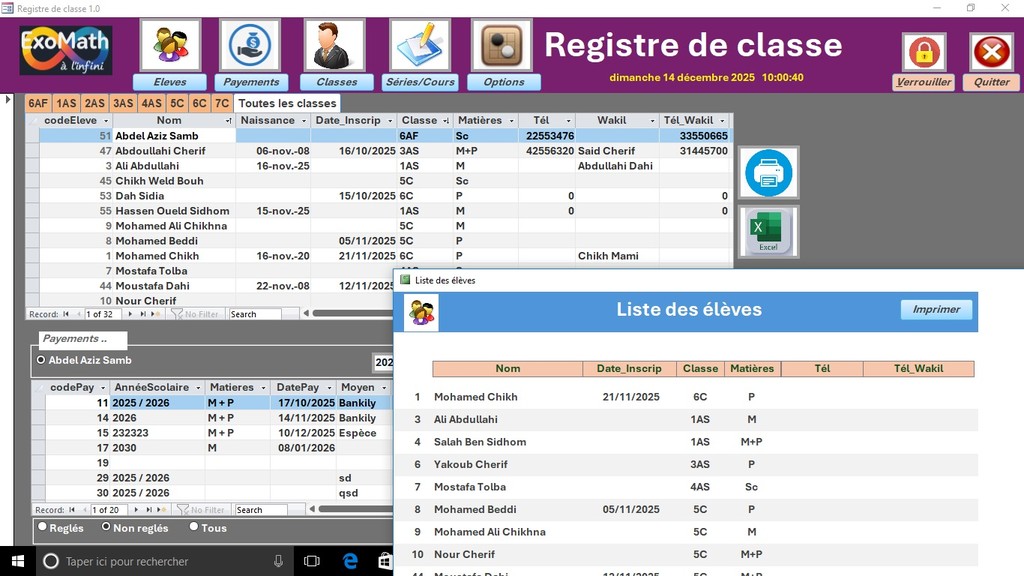1024x576 pixels.
Task: Click students icon in Liste des élèves header
Action: click(x=421, y=312)
